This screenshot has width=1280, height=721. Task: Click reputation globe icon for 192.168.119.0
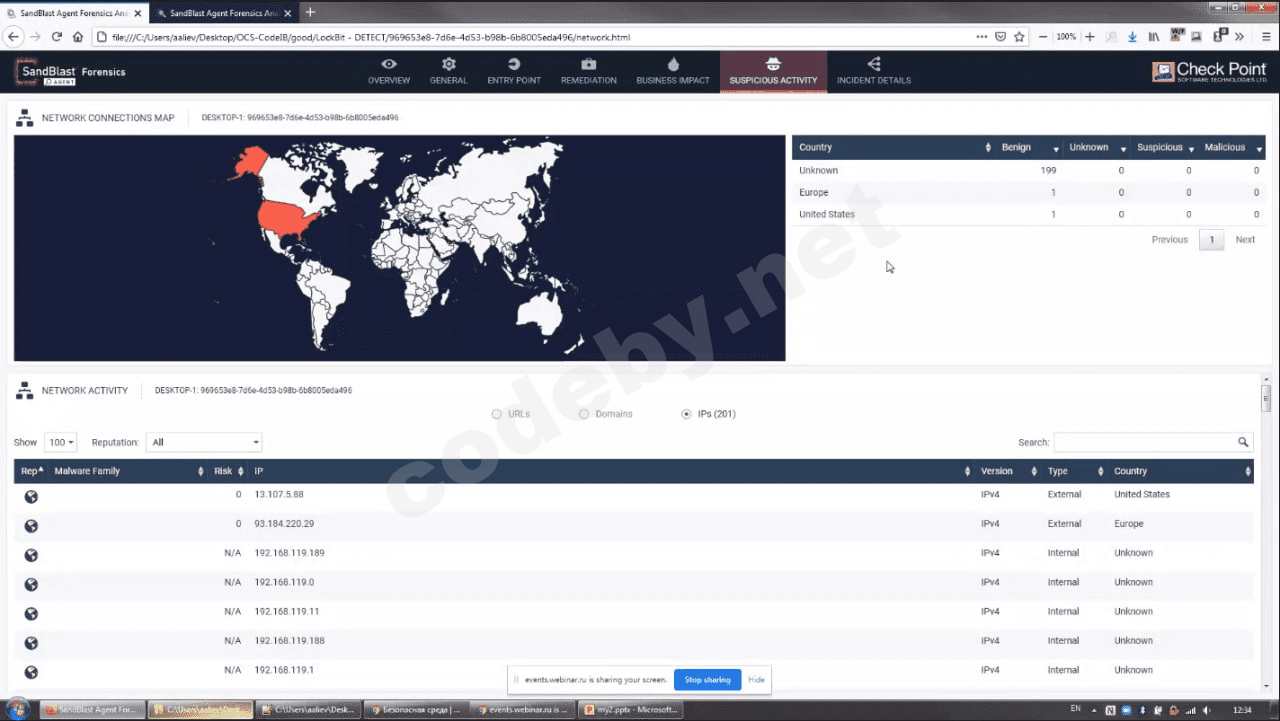point(31,585)
